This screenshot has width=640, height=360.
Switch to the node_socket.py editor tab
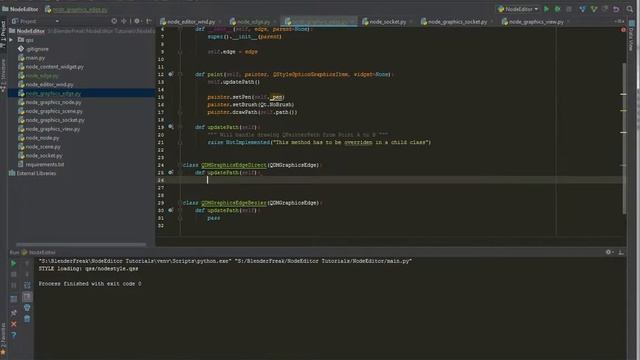(x=387, y=22)
